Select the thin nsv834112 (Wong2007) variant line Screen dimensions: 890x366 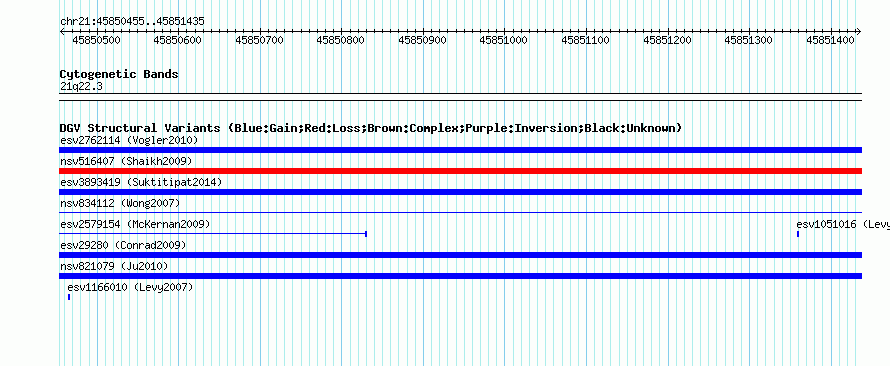click(460, 212)
